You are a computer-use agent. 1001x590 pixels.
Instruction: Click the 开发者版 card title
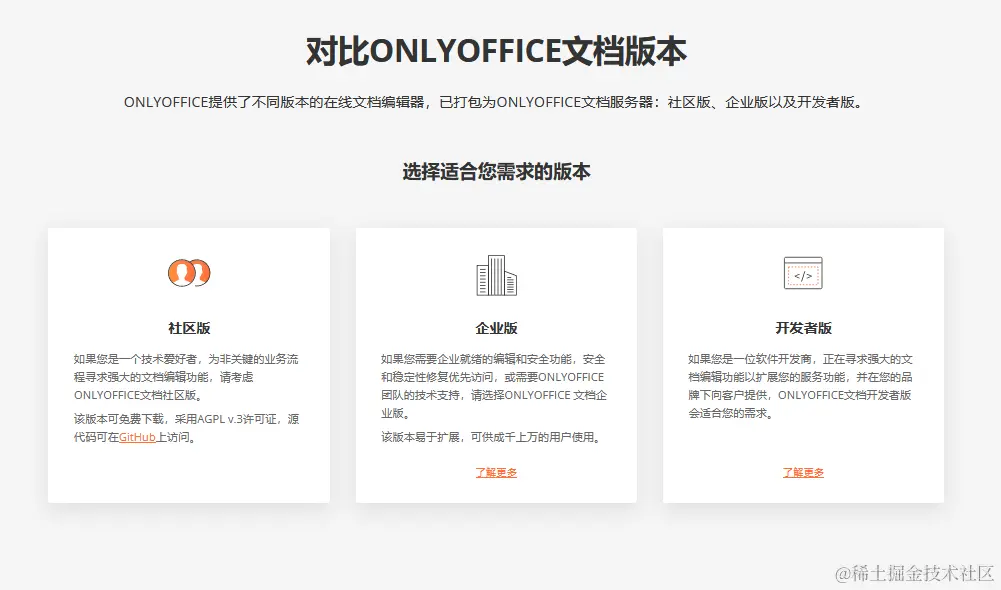tap(803, 328)
